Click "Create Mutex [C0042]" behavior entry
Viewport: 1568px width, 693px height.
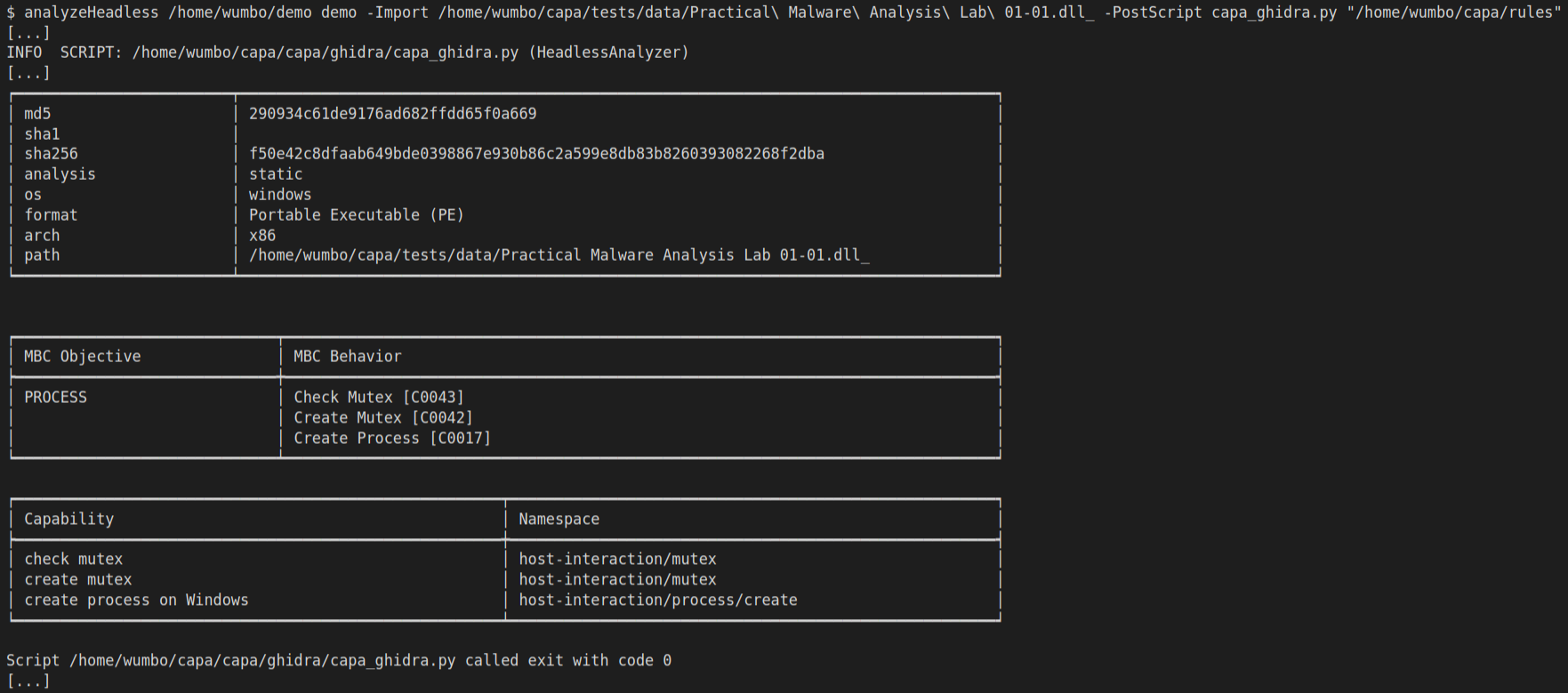[x=382, y=418]
